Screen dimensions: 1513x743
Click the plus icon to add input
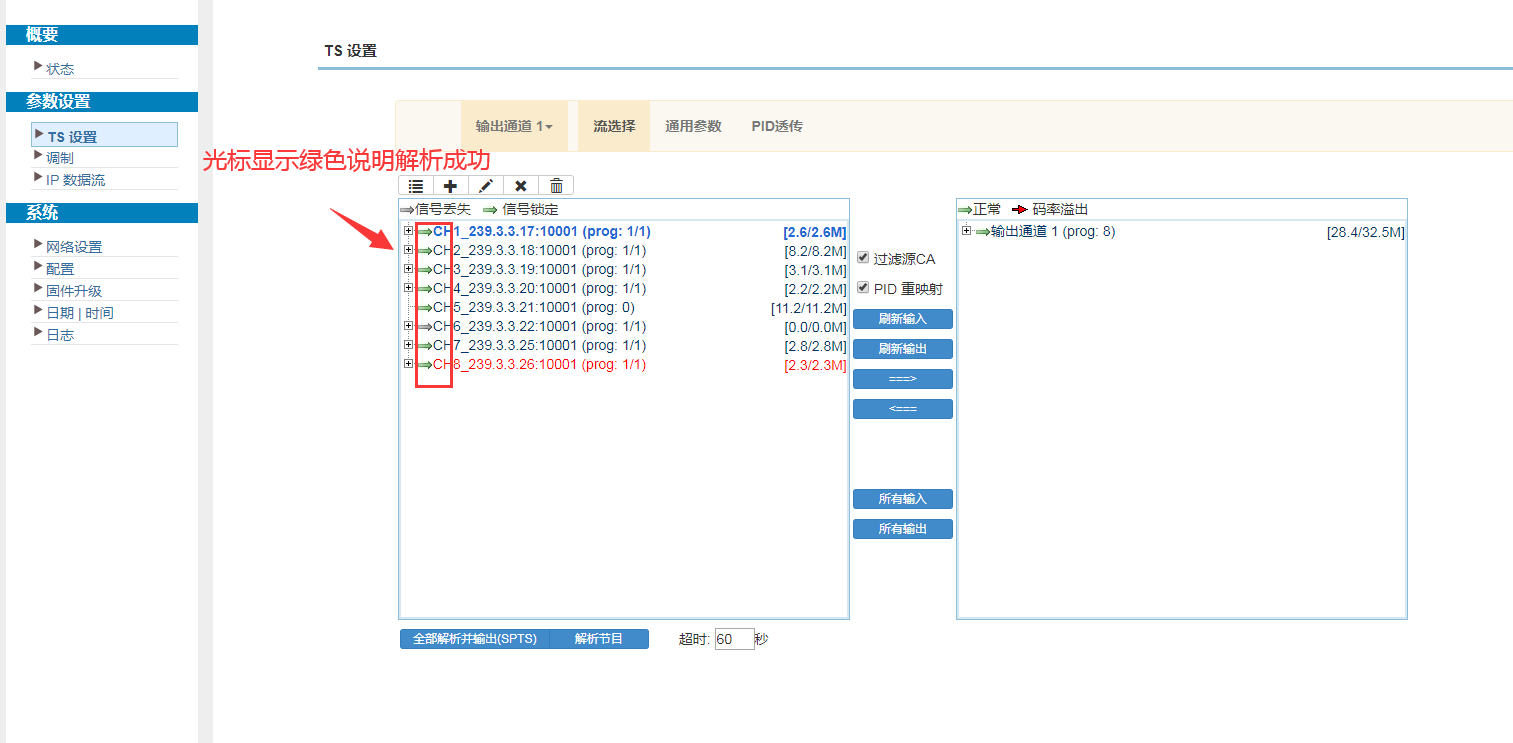click(x=451, y=186)
